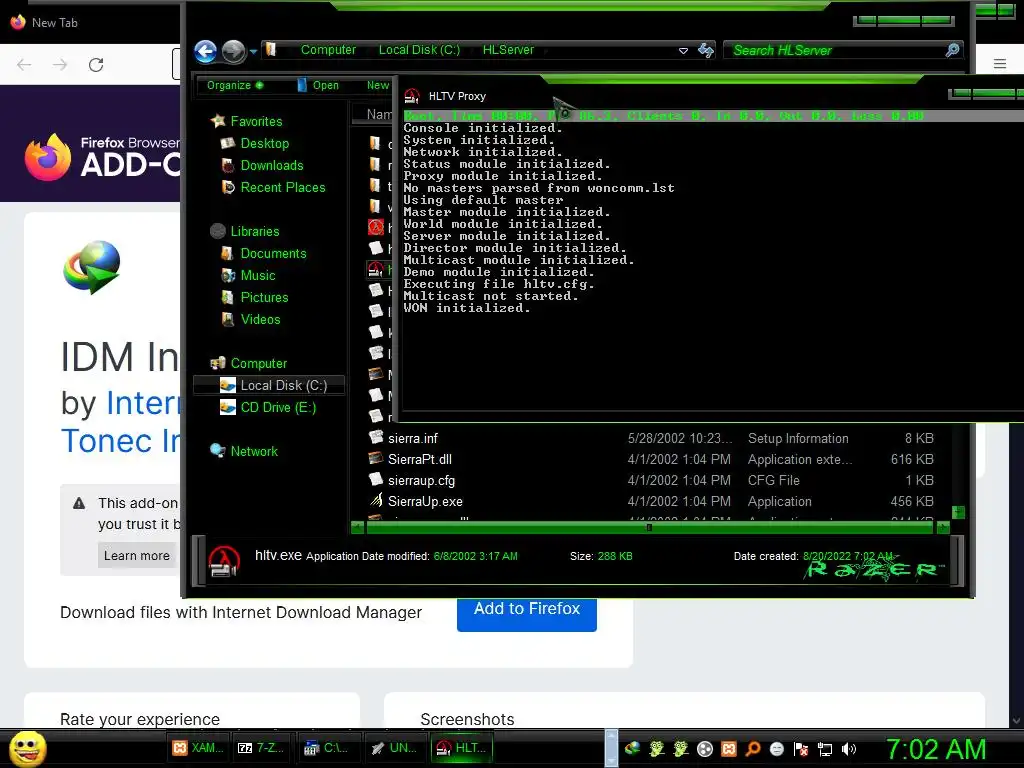
Task: Click XAMPP icon in system tray
Action: click(728, 749)
